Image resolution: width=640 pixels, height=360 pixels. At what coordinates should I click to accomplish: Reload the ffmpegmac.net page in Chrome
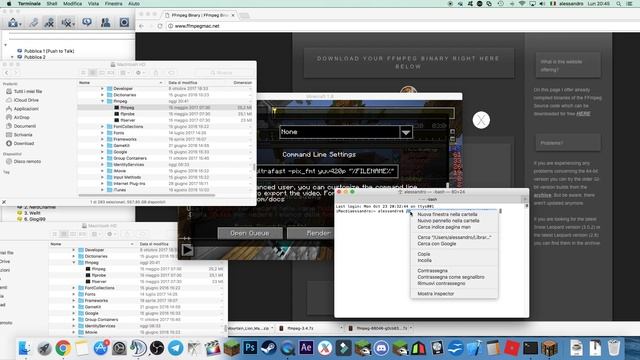coord(160,26)
